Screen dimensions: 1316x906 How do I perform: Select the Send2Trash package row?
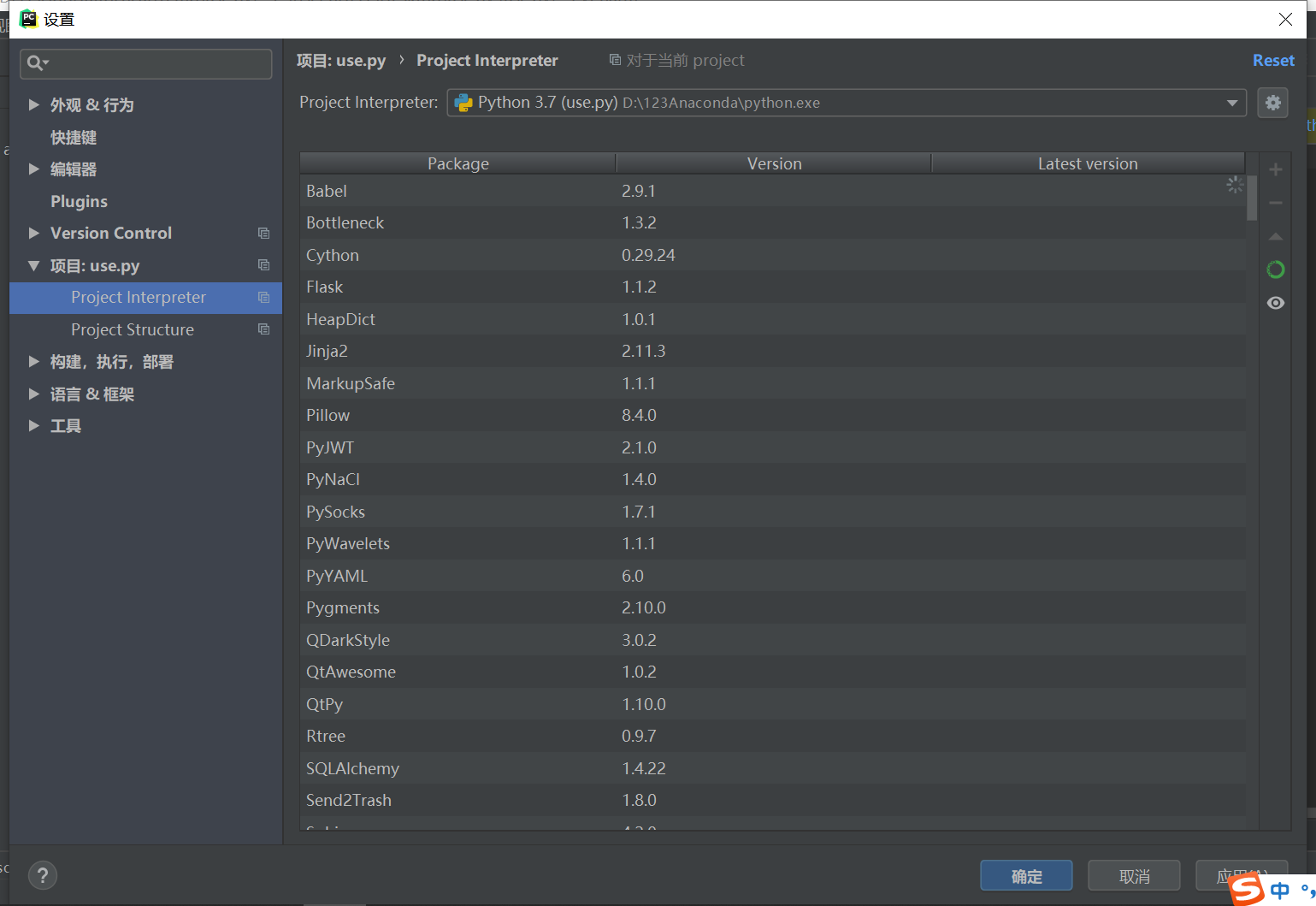[773, 800]
